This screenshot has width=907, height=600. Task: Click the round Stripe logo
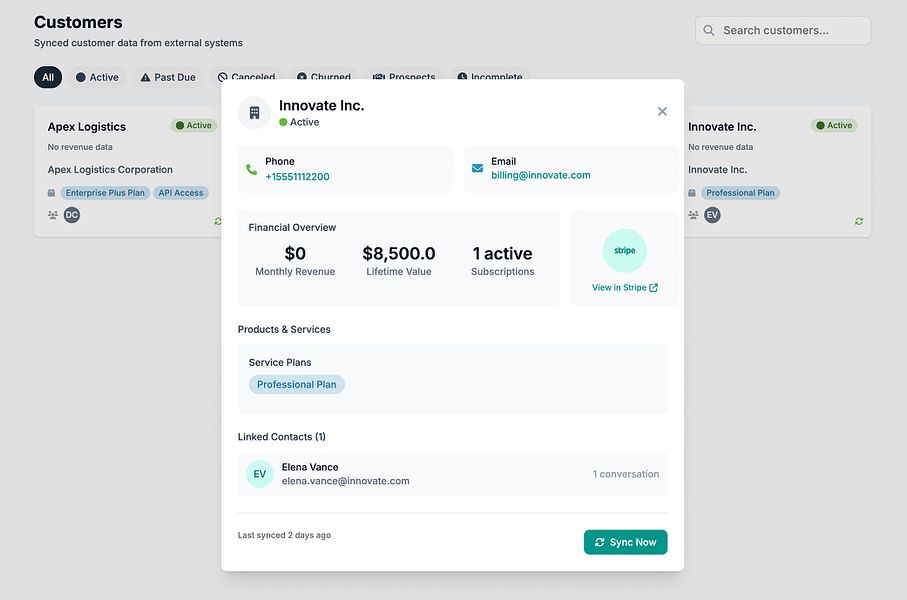pos(625,251)
